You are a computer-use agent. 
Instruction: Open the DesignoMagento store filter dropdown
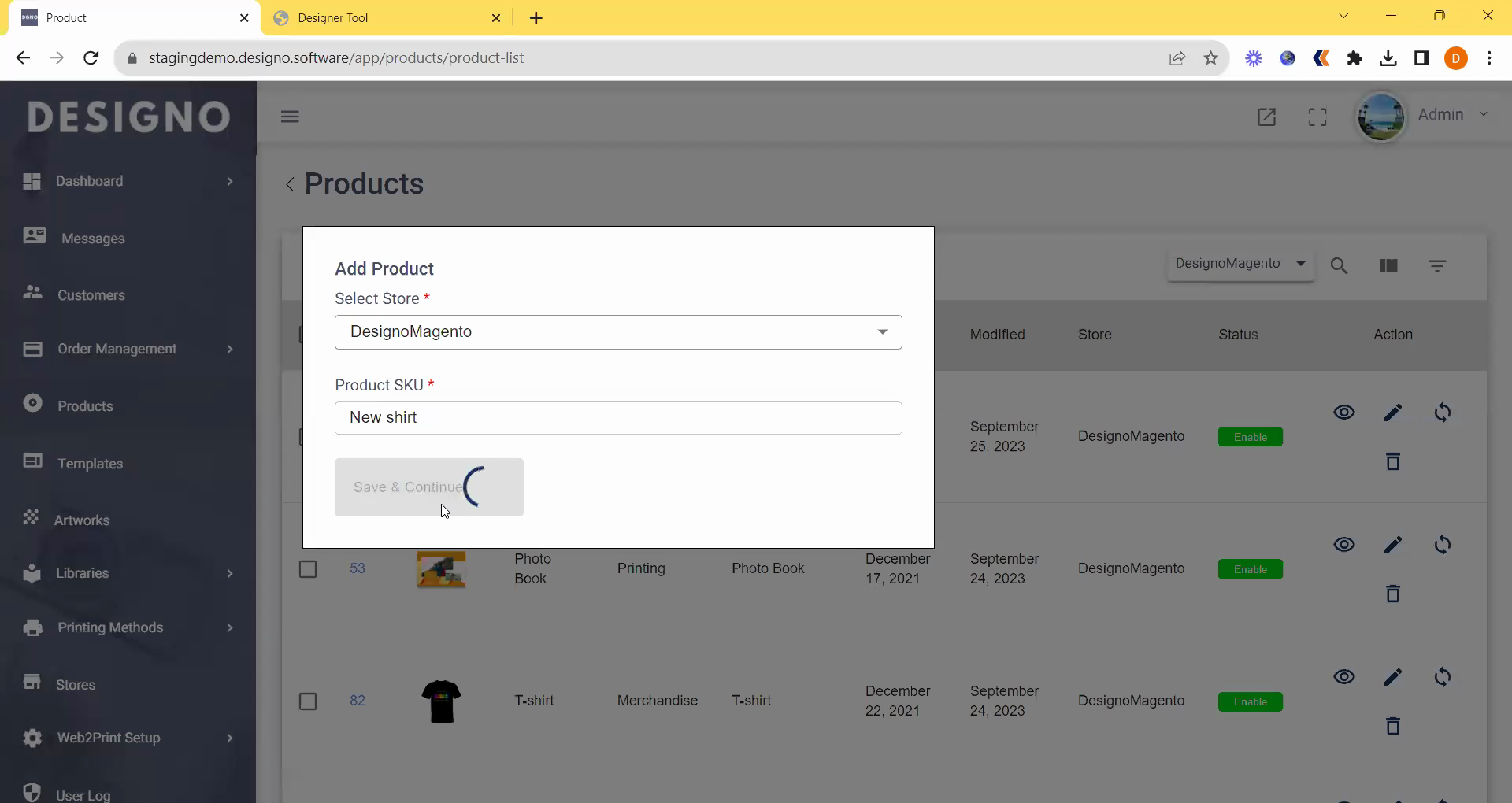pos(1240,264)
